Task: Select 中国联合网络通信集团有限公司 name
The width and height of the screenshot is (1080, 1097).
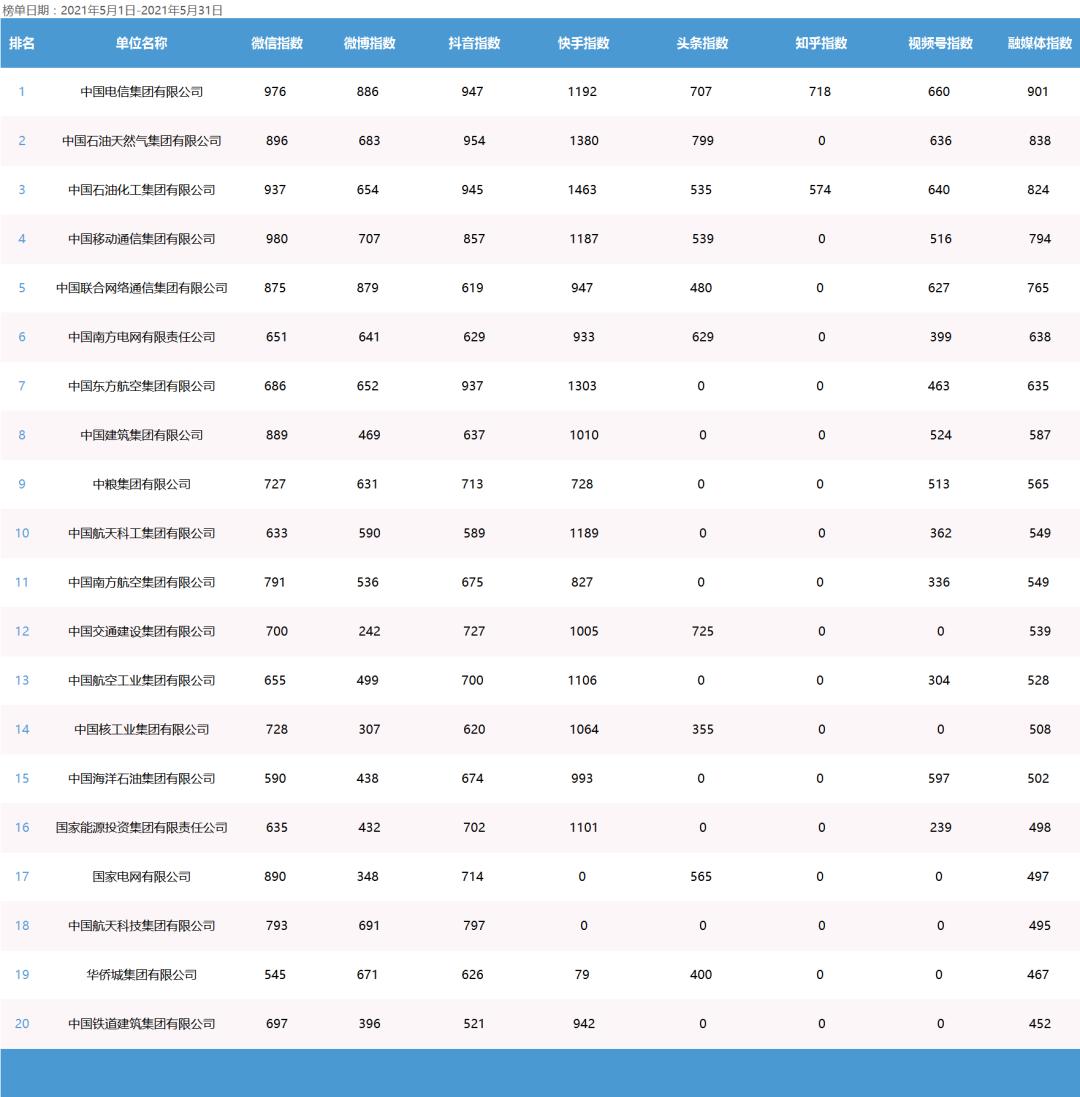Action: click(x=141, y=288)
